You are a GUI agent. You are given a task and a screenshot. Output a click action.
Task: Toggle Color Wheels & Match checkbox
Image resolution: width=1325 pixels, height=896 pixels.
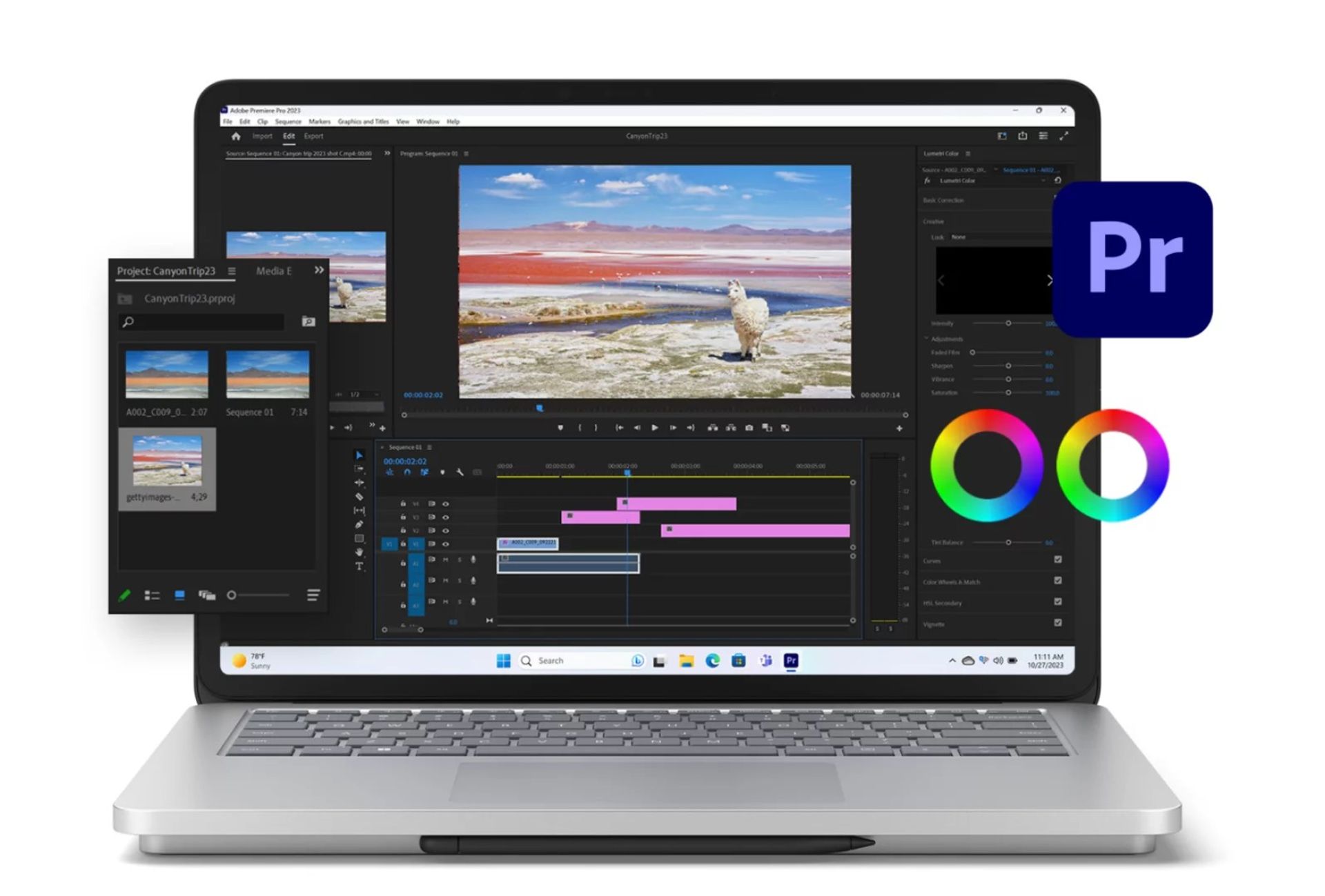[x=1058, y=581]
